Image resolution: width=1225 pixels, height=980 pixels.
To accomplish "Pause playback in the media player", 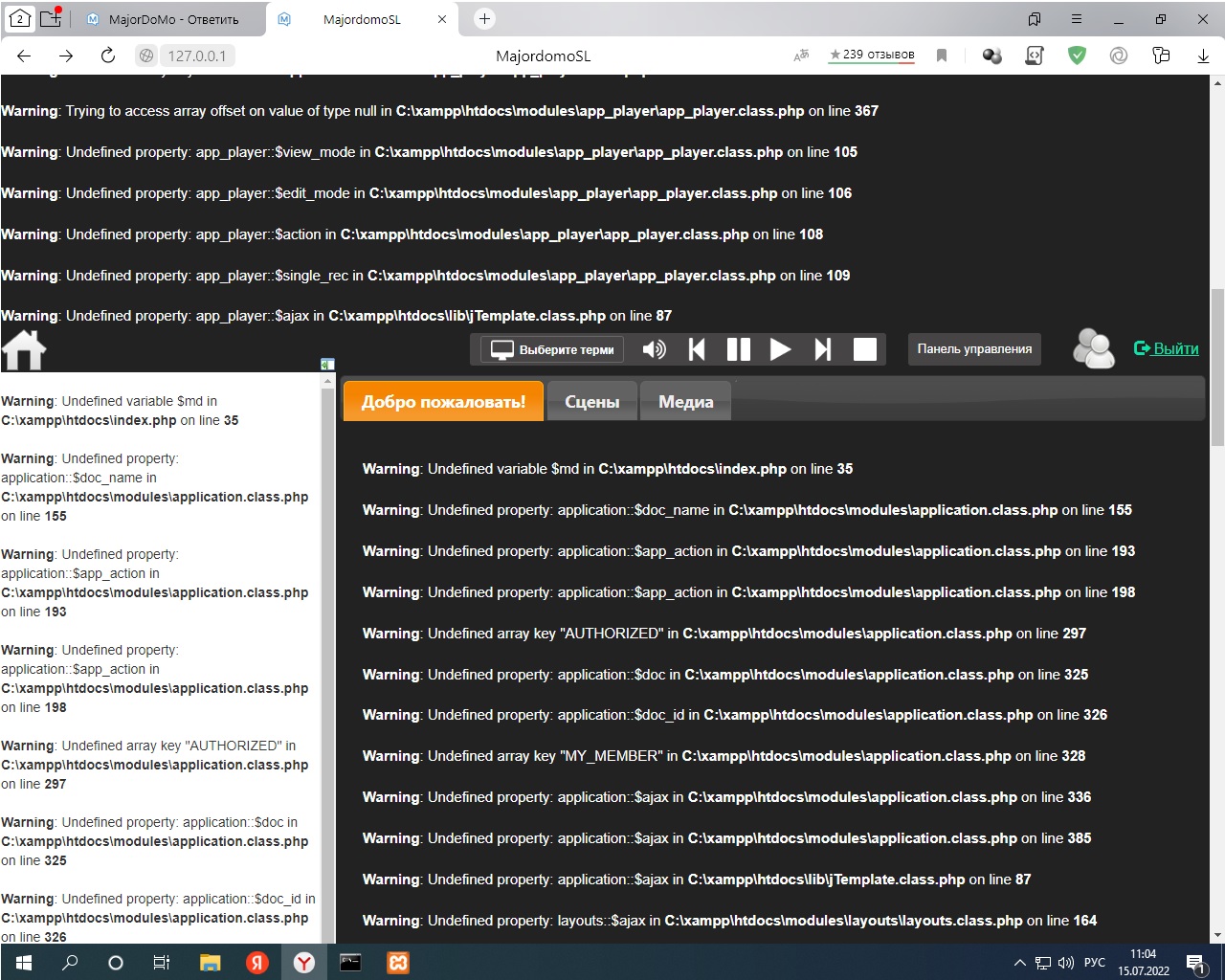I will tap(739, 349).
